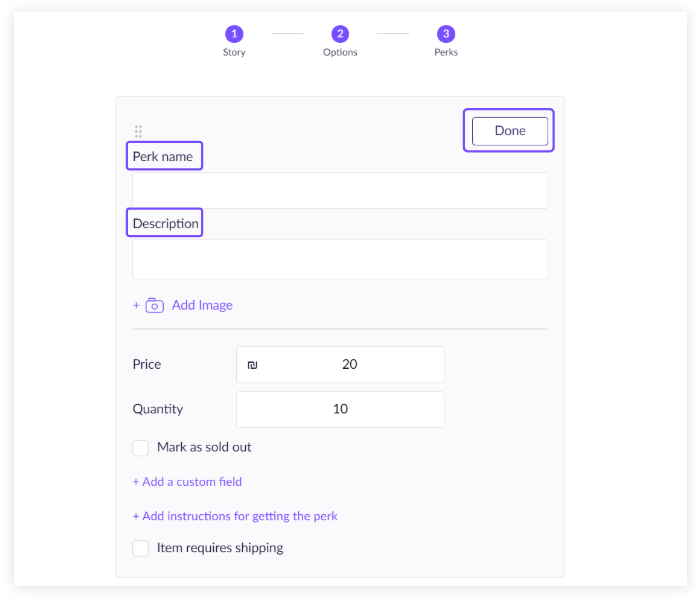Click step 3 Perks circle
The height and width of the screenshot is (599, 697).
[x=446, y=34]
